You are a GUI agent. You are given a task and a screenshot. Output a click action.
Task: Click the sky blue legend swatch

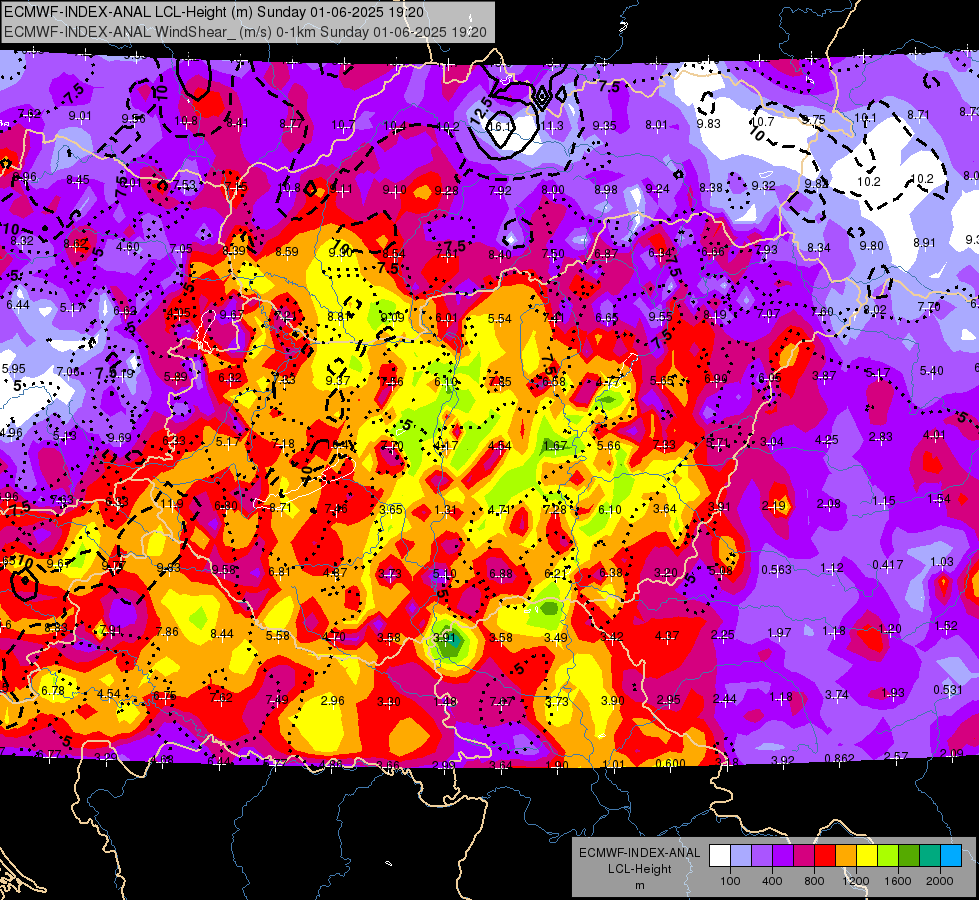[x=951, y=856]
